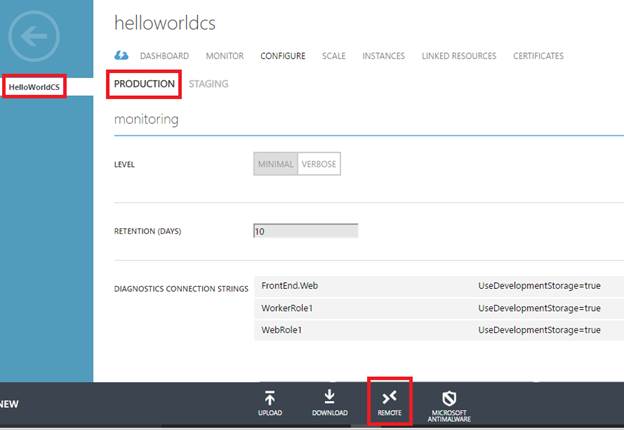This screenshot has height=430, width=624.
Task: Select the WorkerRole1 role name
Action: click(x=287, y=308)
